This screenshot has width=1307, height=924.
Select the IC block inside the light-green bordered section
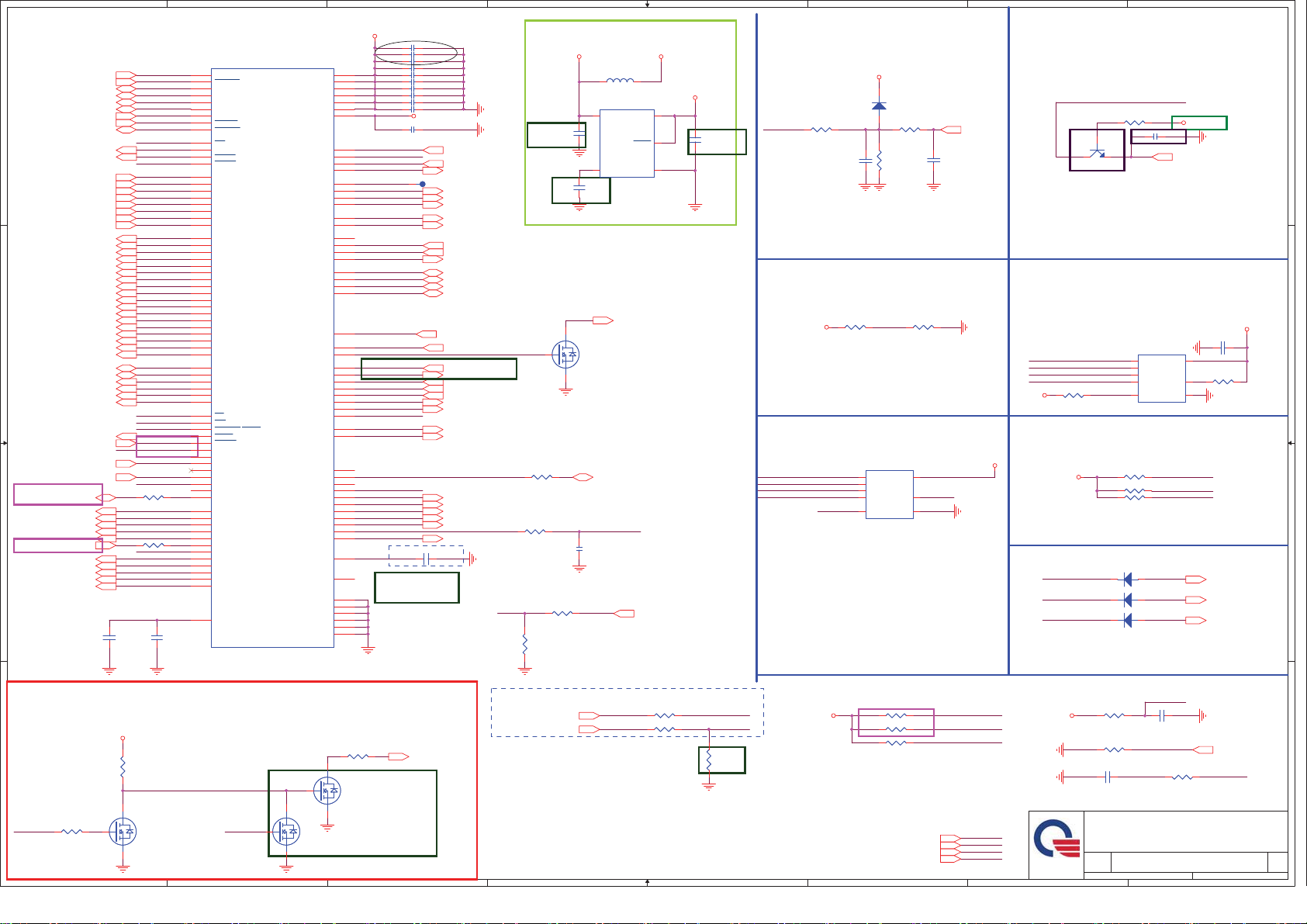coord(627,144)
